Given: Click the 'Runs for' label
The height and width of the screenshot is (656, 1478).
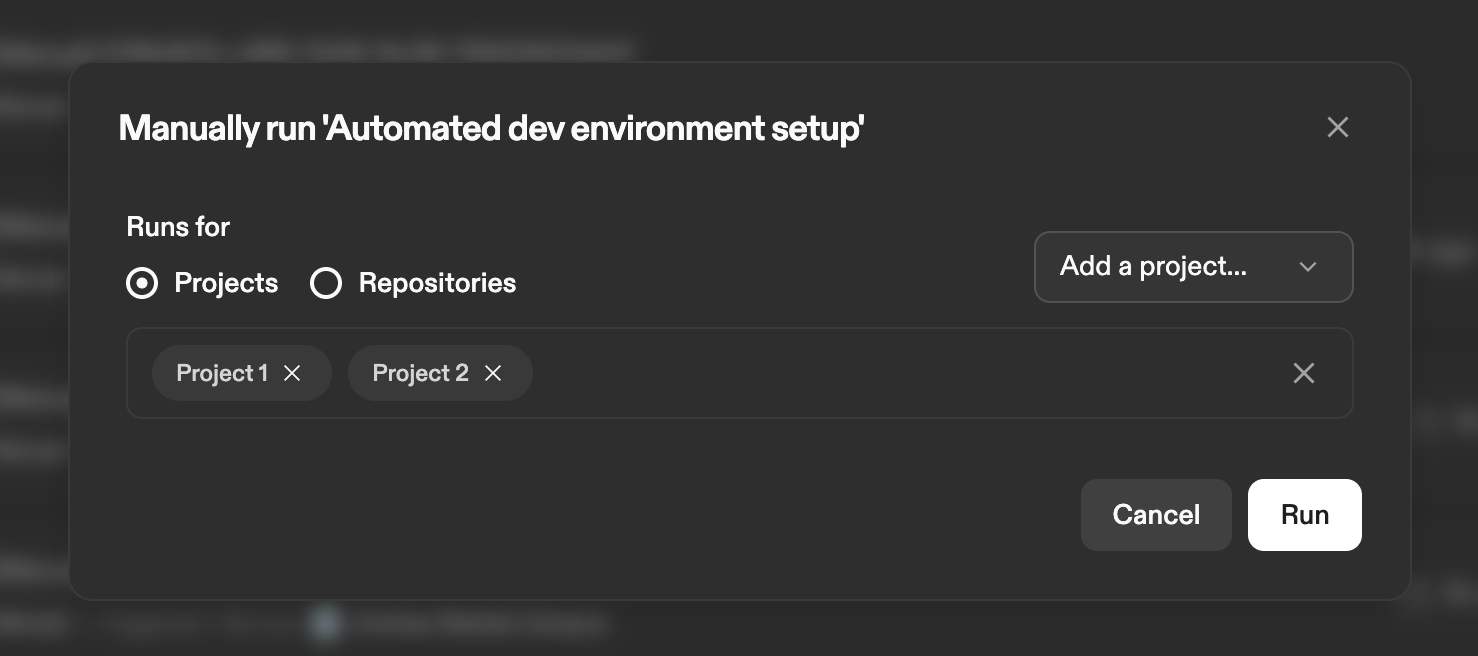Looking at the screenshot, I should (178, 227).
